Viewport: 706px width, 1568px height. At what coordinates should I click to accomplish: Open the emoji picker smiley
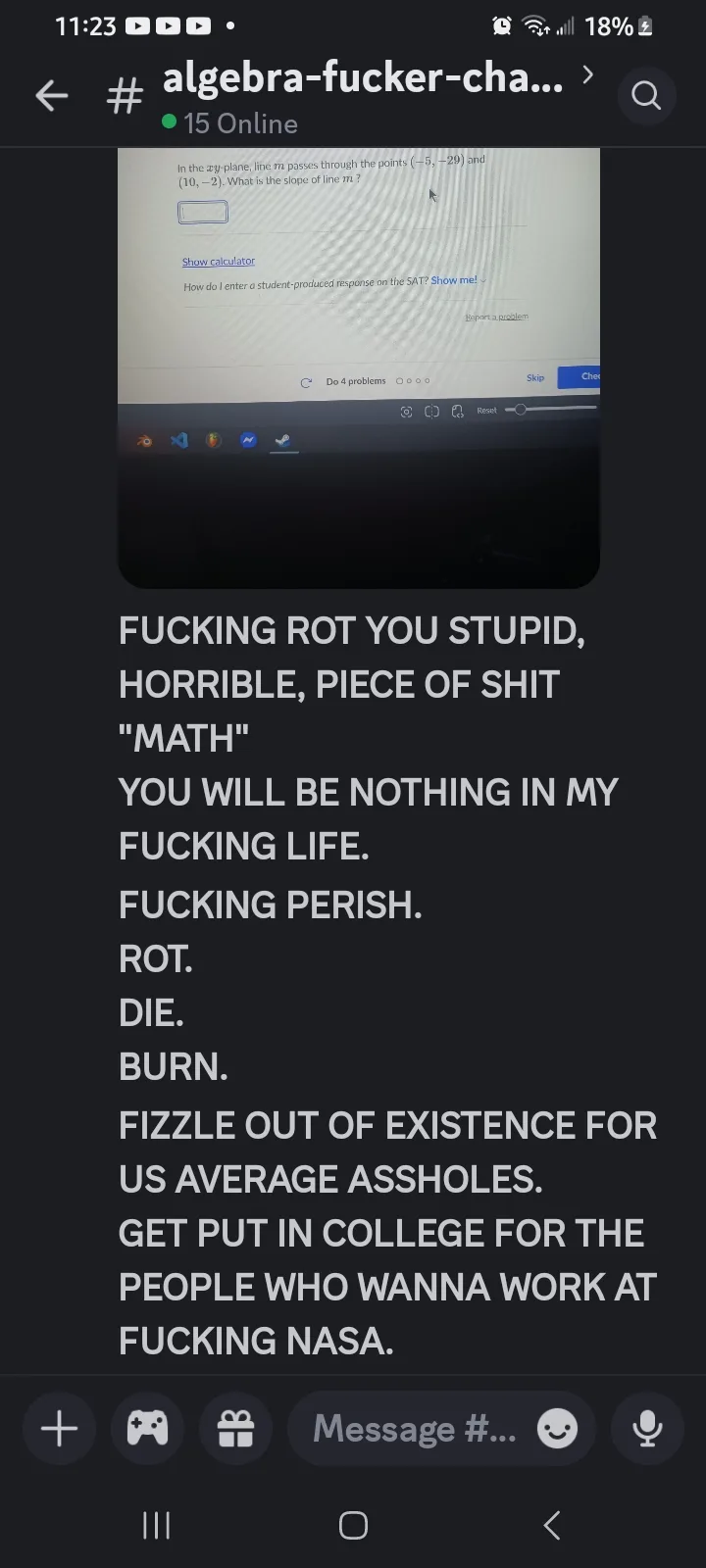pyautogui.click(x=557, y=1429)
